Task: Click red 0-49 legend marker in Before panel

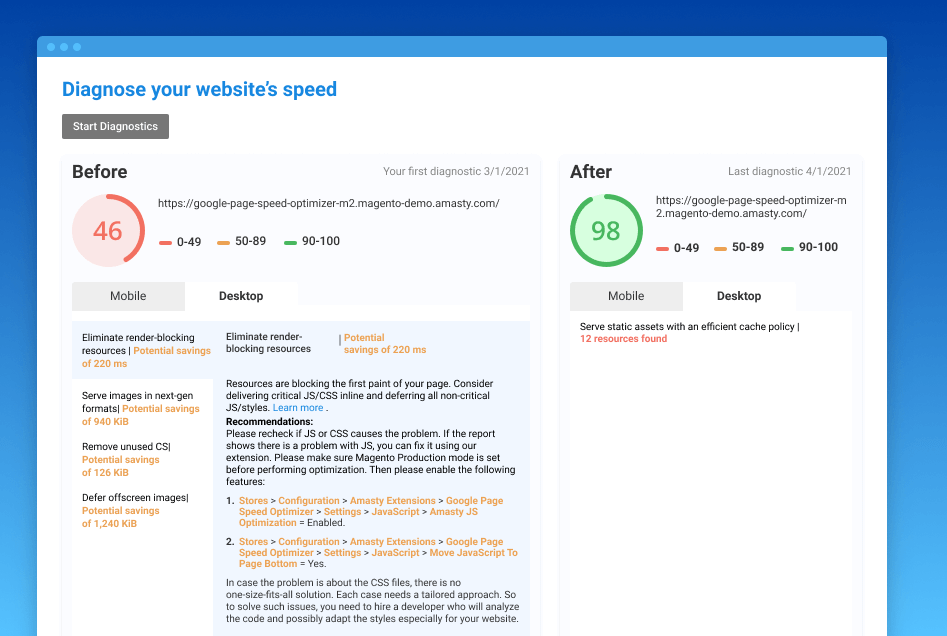Action: pos(165,242)
